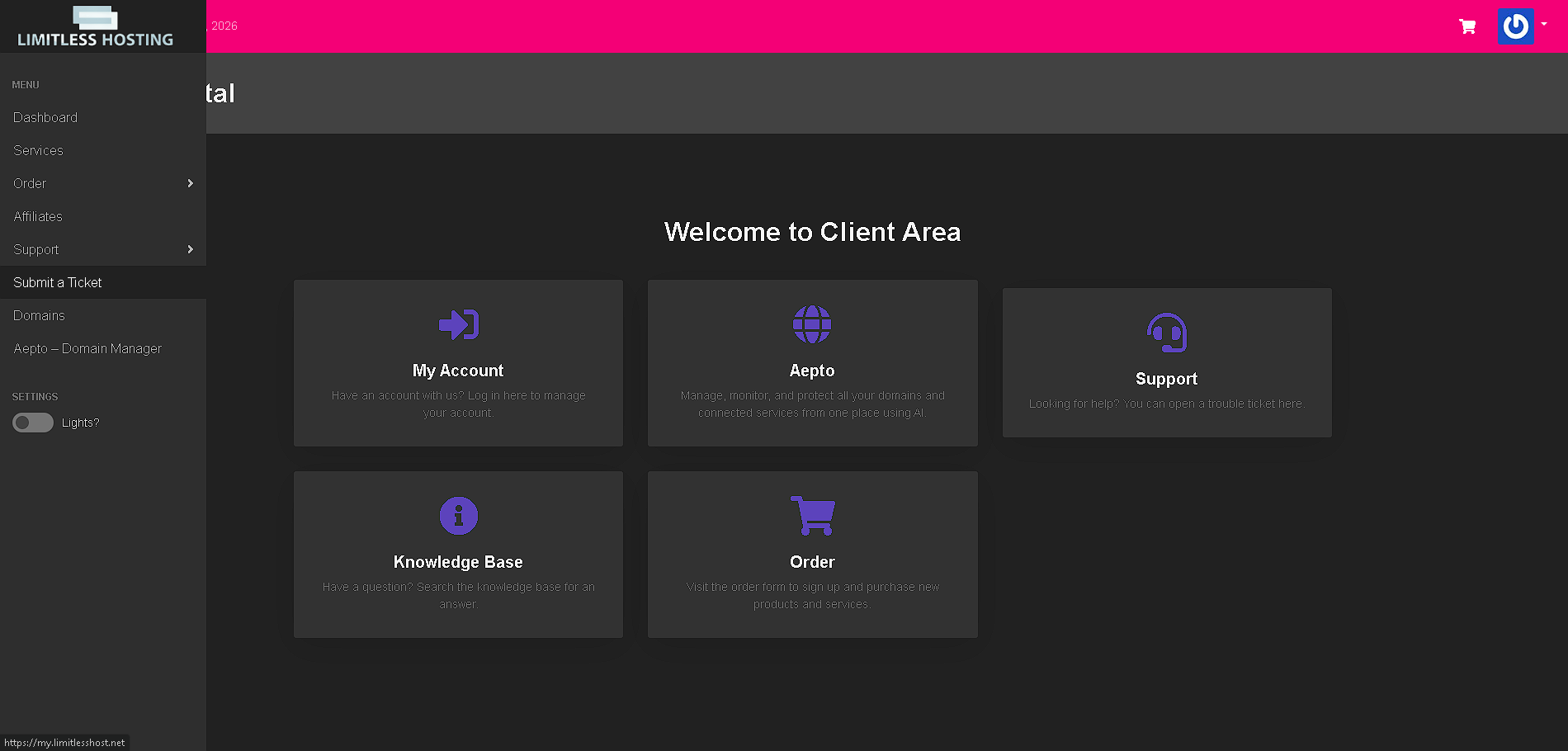The width and height of the screenshot is (1568, 751).
Task: Open Affiliates in sidebar menu
Action: [38, 216]
